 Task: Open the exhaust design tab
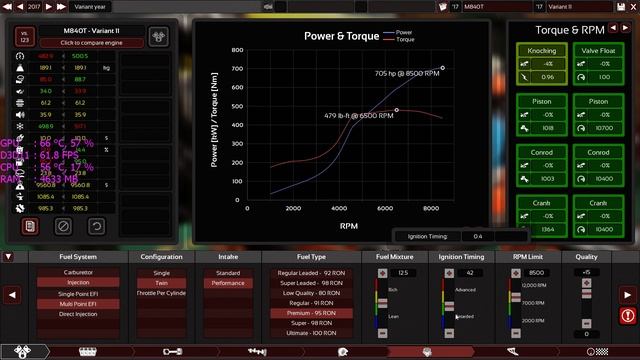(x=512, y=351)
